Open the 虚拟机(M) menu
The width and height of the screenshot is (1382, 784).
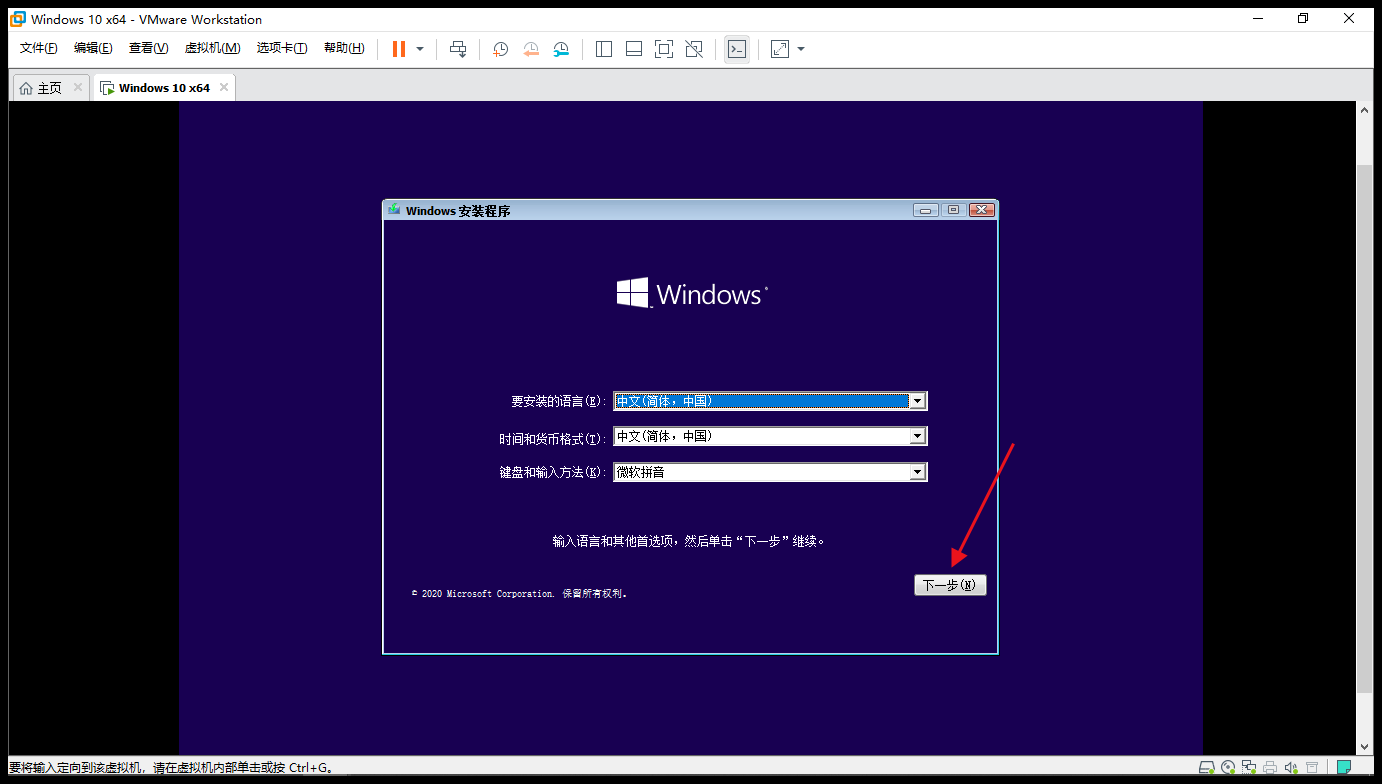[212, 48]
